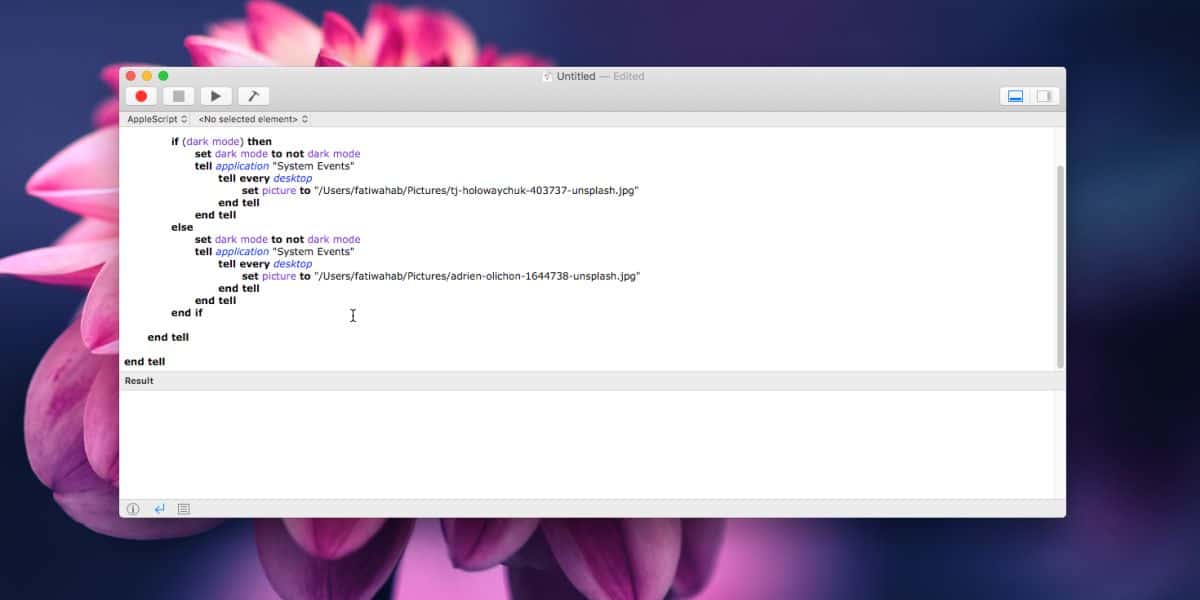
Task: Show the result view with the return-arrow icon
Action: pyautogui.click(x=159, y=509)
